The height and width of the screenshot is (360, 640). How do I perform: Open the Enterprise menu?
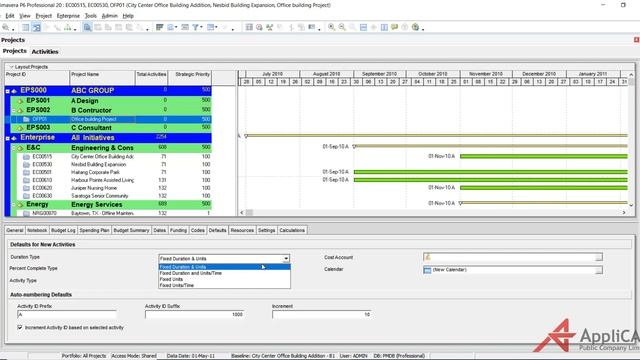pyautogui.click(x=68, y=16)
